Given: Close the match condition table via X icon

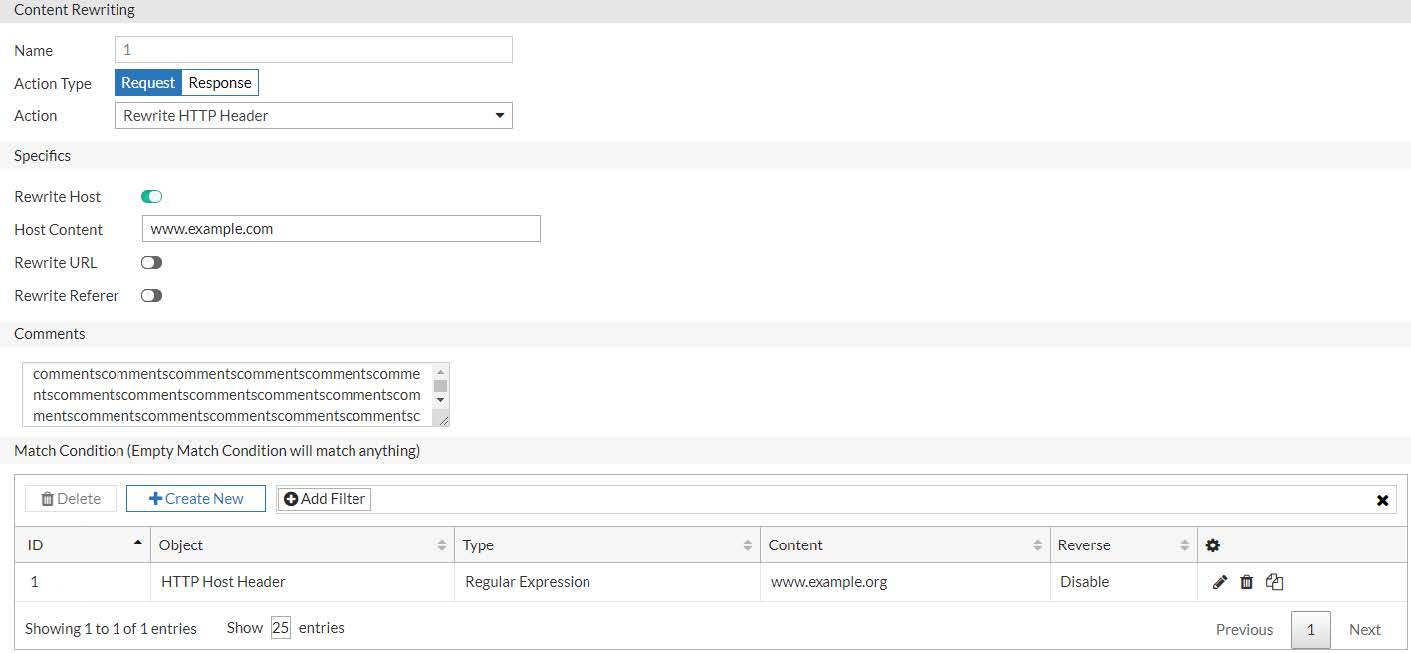Looking at the screenshot, I should [x=1382, y=500].
